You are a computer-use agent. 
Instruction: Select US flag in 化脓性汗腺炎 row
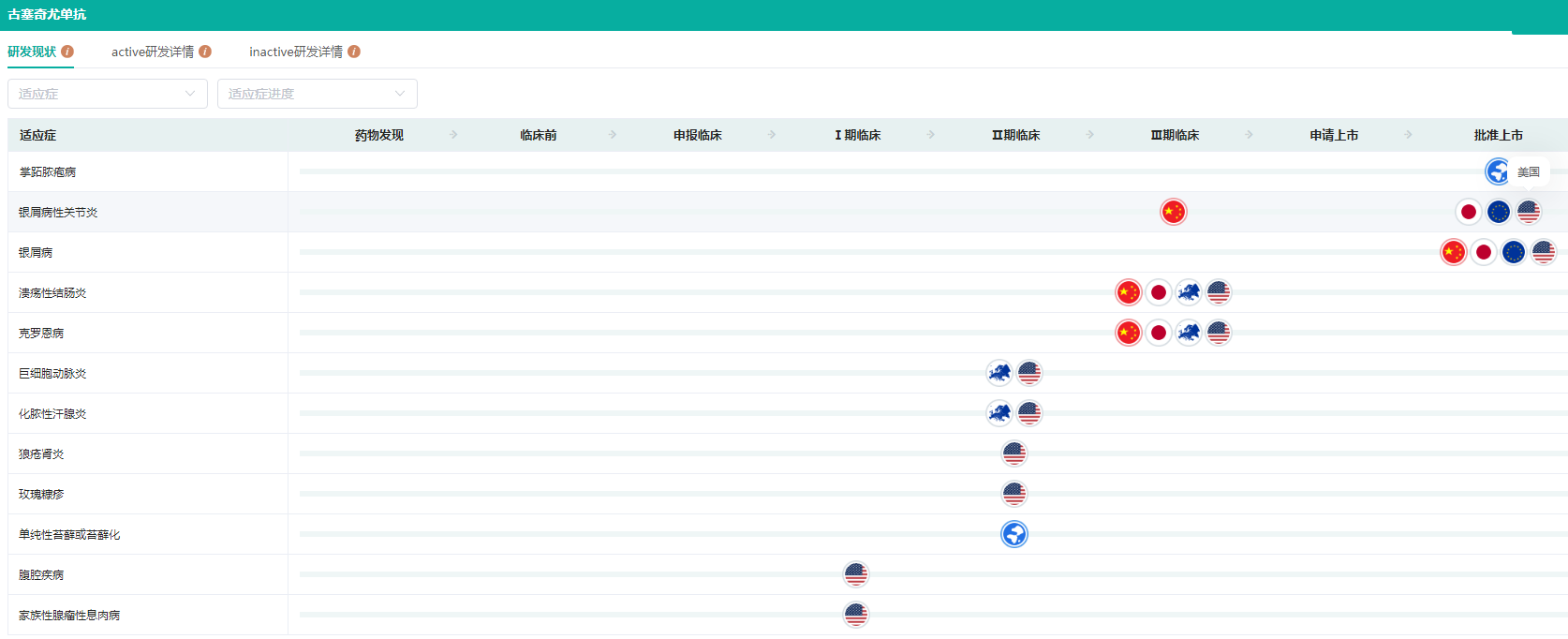(x=1028, y=413)
